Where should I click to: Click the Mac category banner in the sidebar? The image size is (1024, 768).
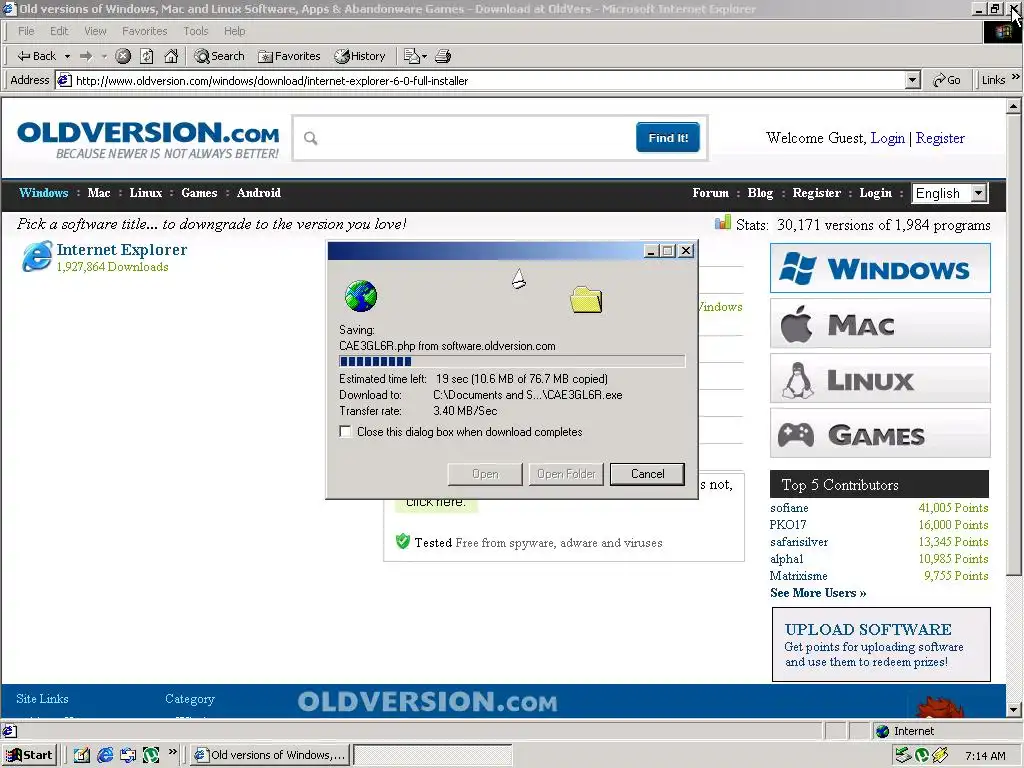(x=880, y=323)
